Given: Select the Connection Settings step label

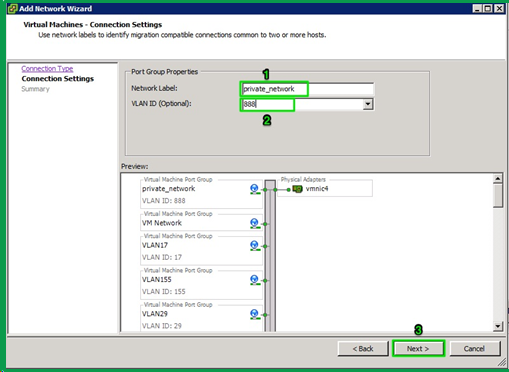Looking at the screenshot, I should click(x=58, y=79).
